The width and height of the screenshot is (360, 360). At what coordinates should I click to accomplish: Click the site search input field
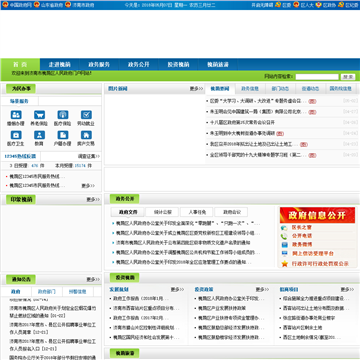pyautogui.click(x=317, y=77)
